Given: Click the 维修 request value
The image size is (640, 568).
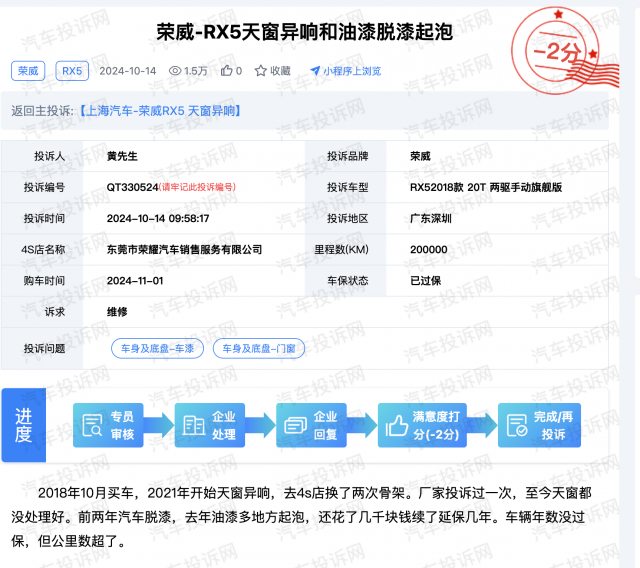Looking at the screenshot, I should (117, 312).
